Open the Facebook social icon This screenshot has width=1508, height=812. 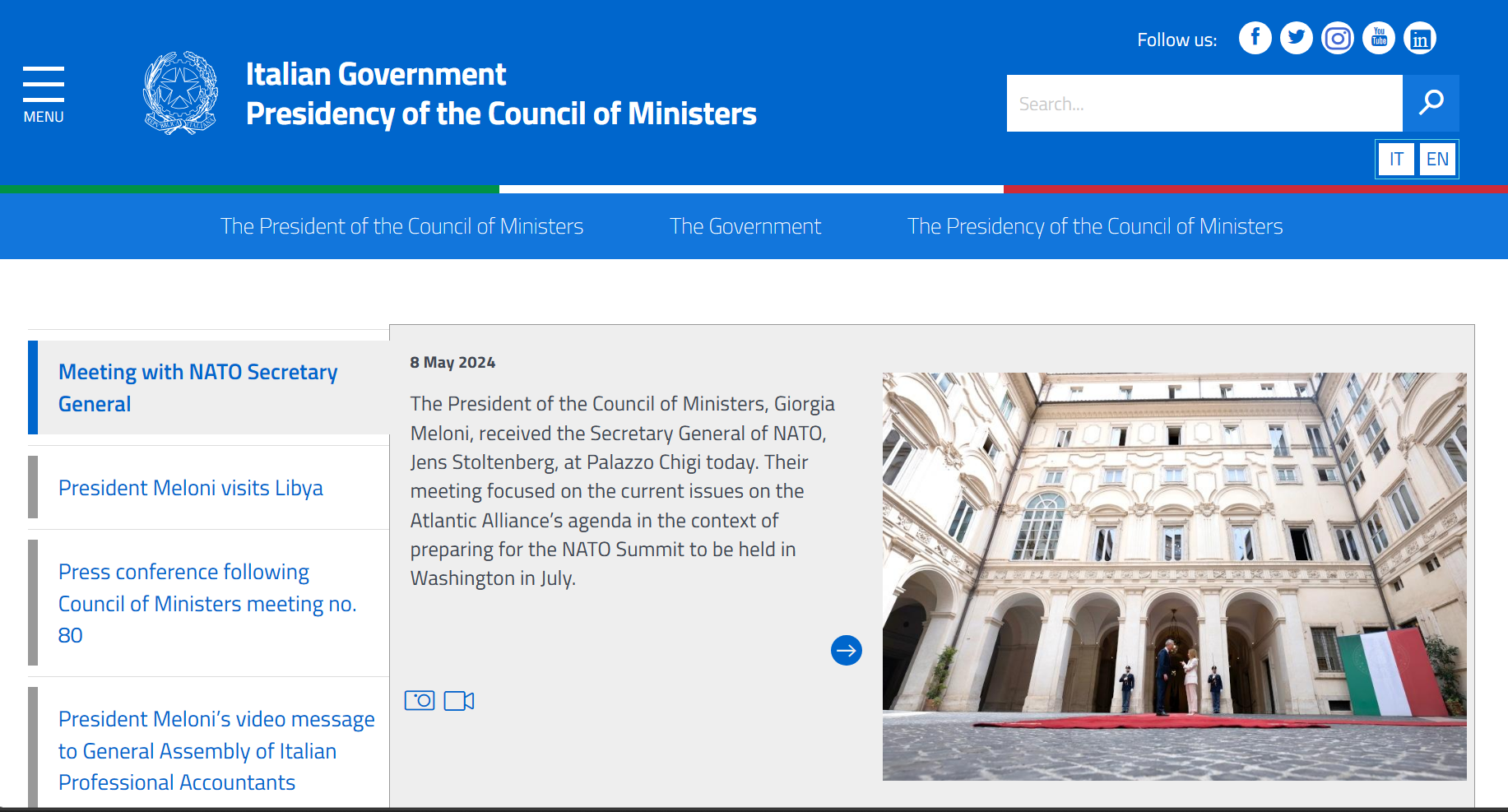pos(1255,38)
